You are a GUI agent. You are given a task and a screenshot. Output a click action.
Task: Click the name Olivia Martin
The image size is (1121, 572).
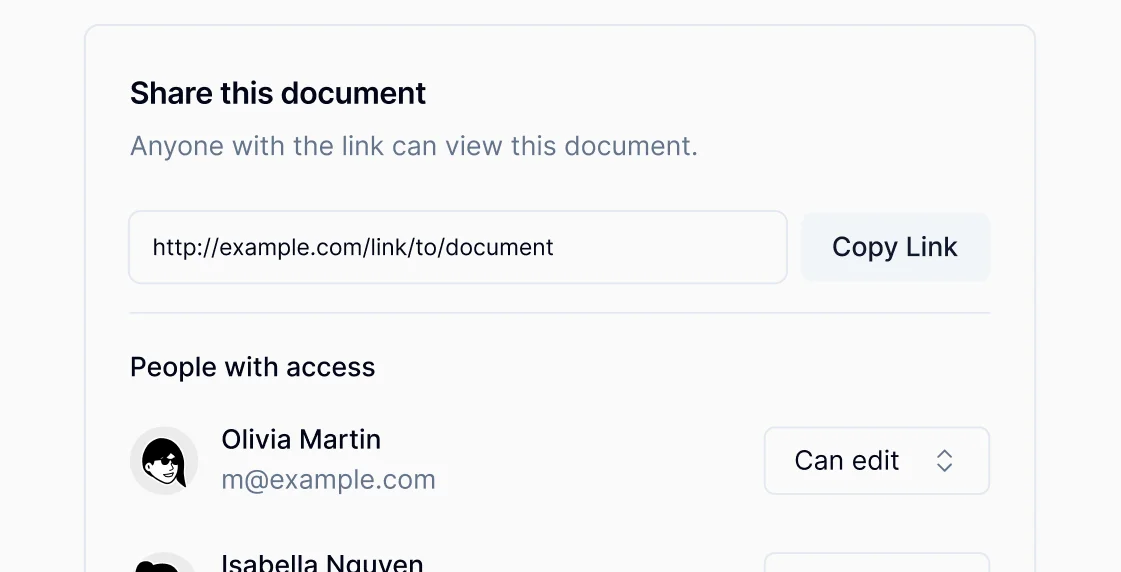(x=301, y=440)
